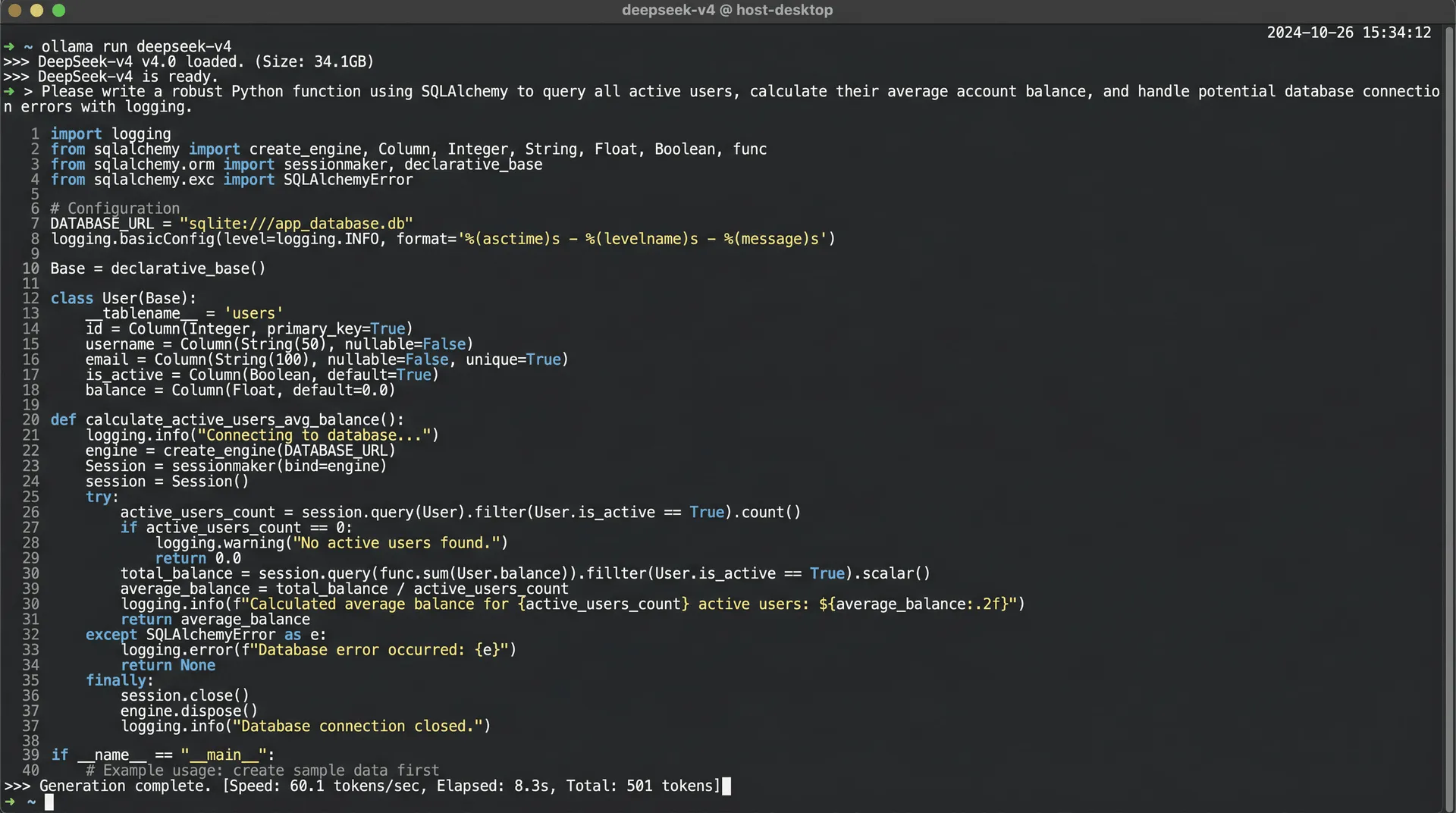Click the line "class User(Base):"
1456x813 pixels.
click(124, 299)
